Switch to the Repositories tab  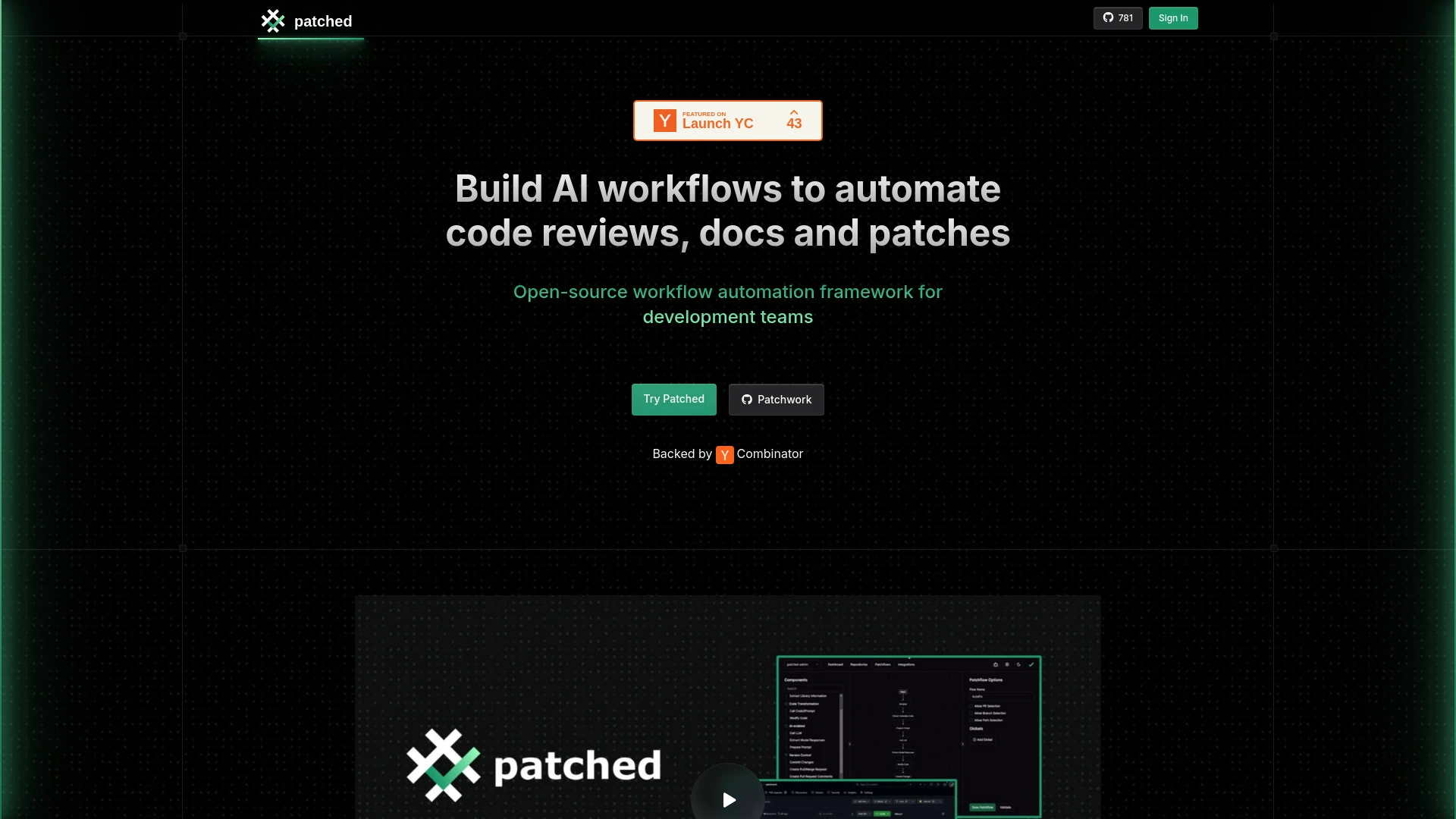(x=859, y=664)
